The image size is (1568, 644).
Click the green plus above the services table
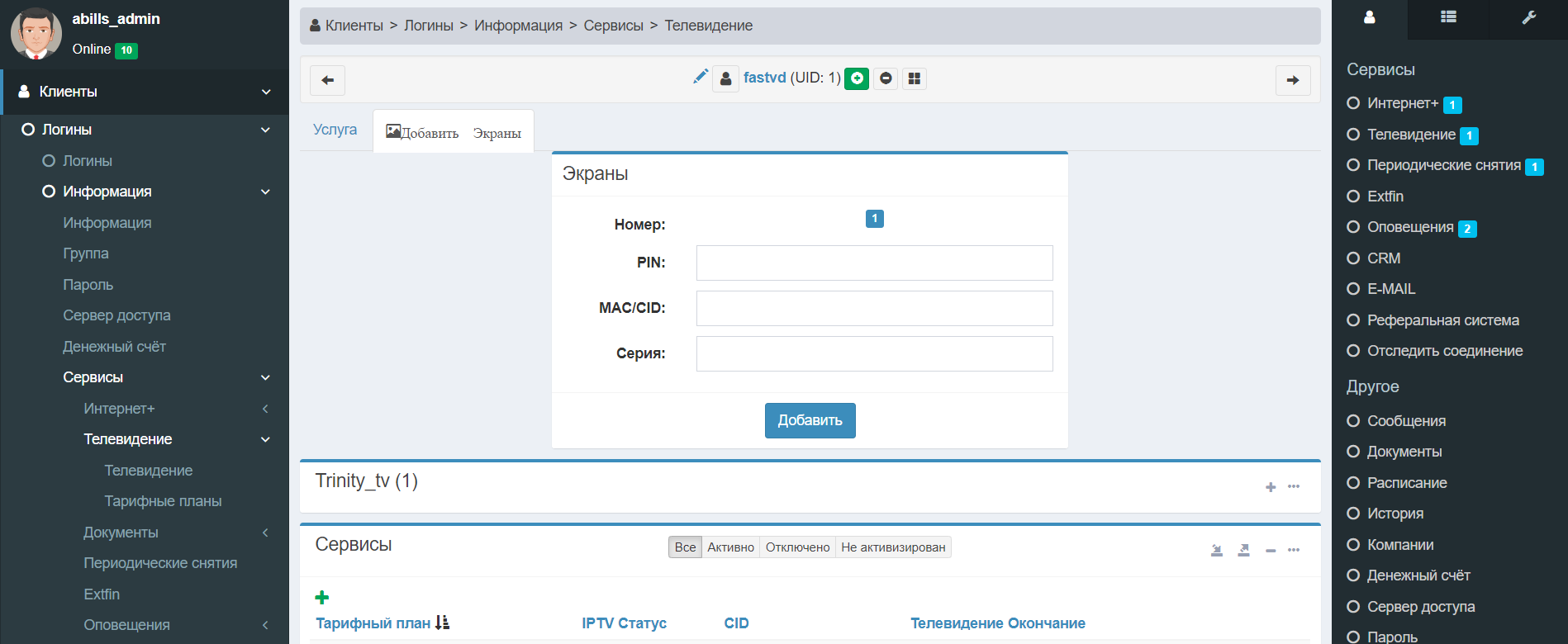322,597
